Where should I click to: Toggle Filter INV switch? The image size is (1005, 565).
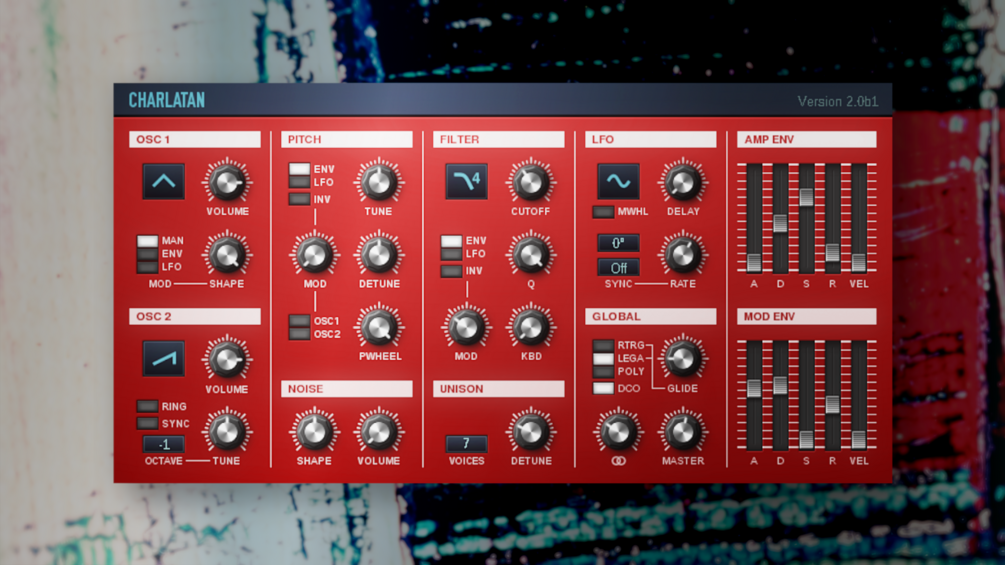coord(451,271)
